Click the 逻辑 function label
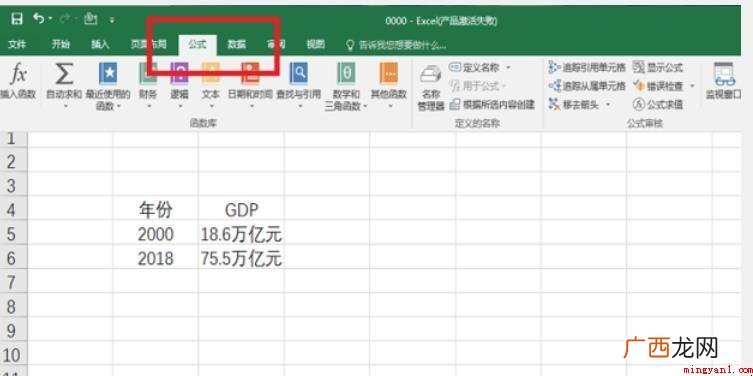This screenshot has width=753, height=376. coord(180,94)
